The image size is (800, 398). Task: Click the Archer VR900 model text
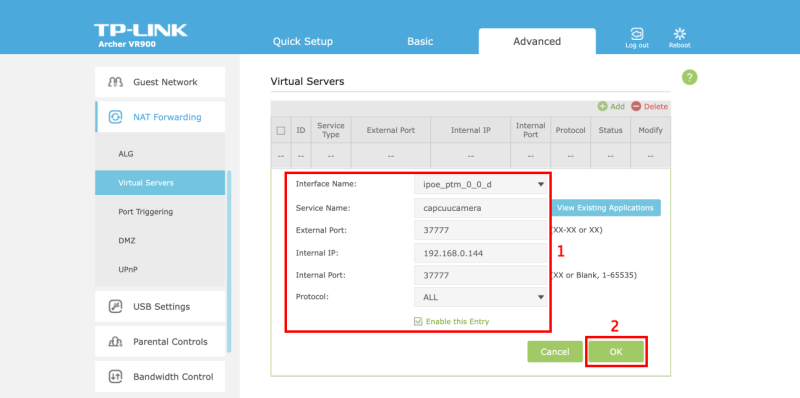click(127, 44)
